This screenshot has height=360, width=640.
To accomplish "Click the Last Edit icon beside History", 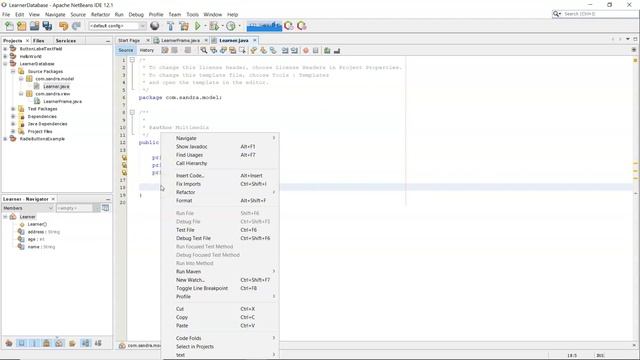I will [x=164, y=50].
